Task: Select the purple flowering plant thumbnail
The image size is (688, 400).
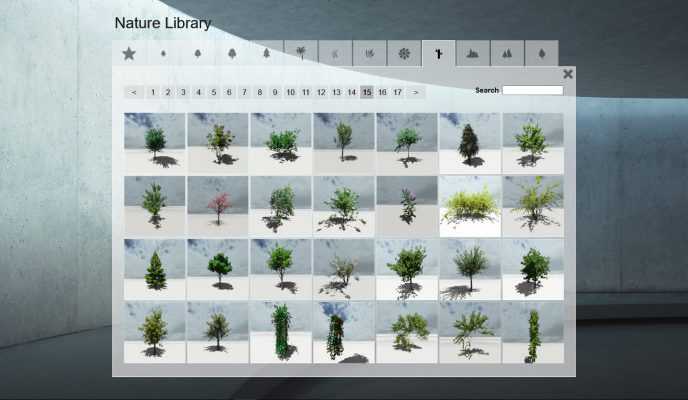Action: (407, 206)
